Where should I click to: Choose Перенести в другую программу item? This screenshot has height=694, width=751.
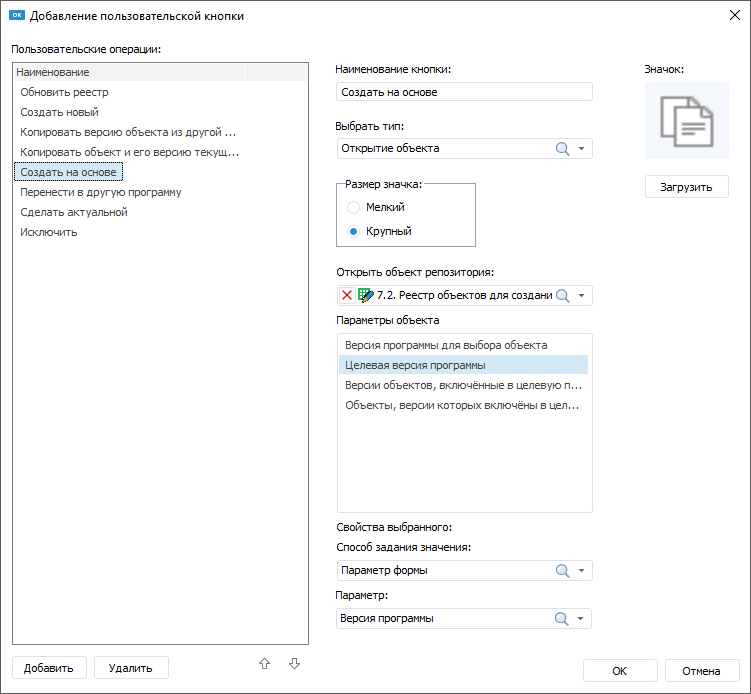click(100, 192)
